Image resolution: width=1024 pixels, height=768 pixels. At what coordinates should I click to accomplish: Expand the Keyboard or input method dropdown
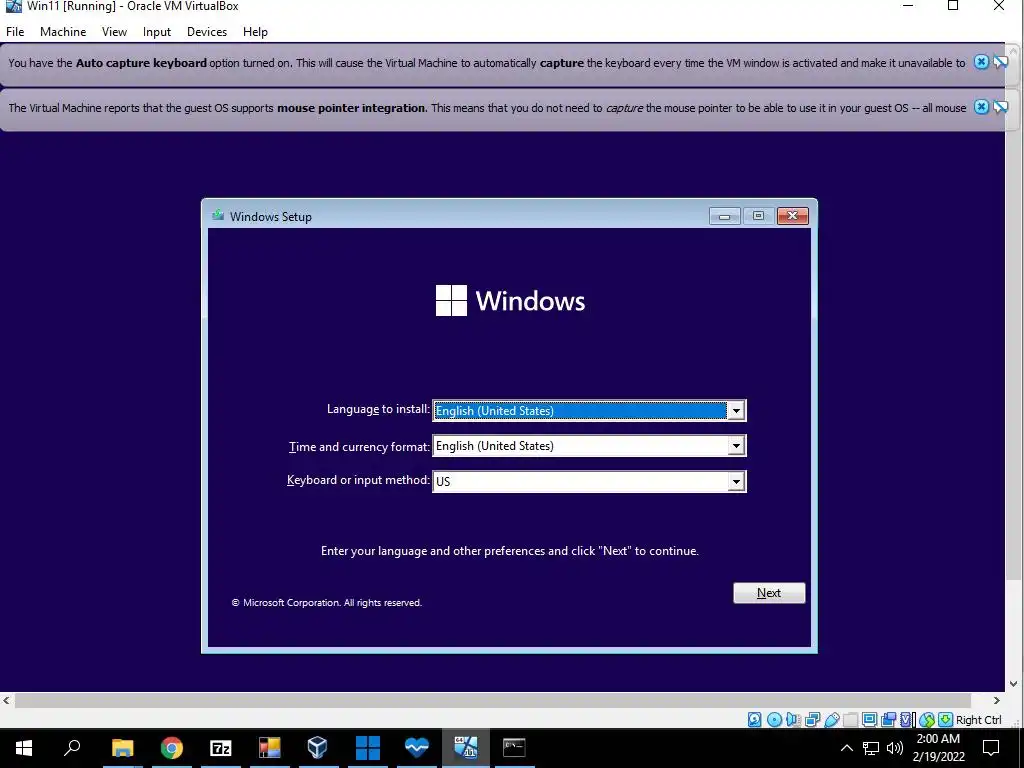(736, 482)
